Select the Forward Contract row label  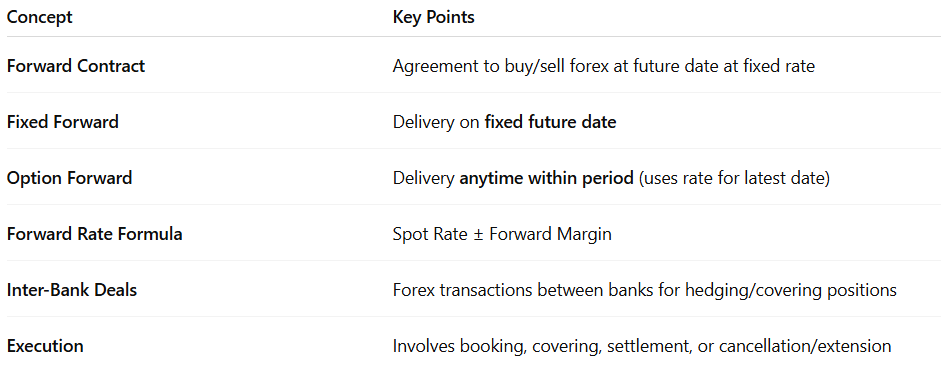pyautogui.click(x=76, y=66)
